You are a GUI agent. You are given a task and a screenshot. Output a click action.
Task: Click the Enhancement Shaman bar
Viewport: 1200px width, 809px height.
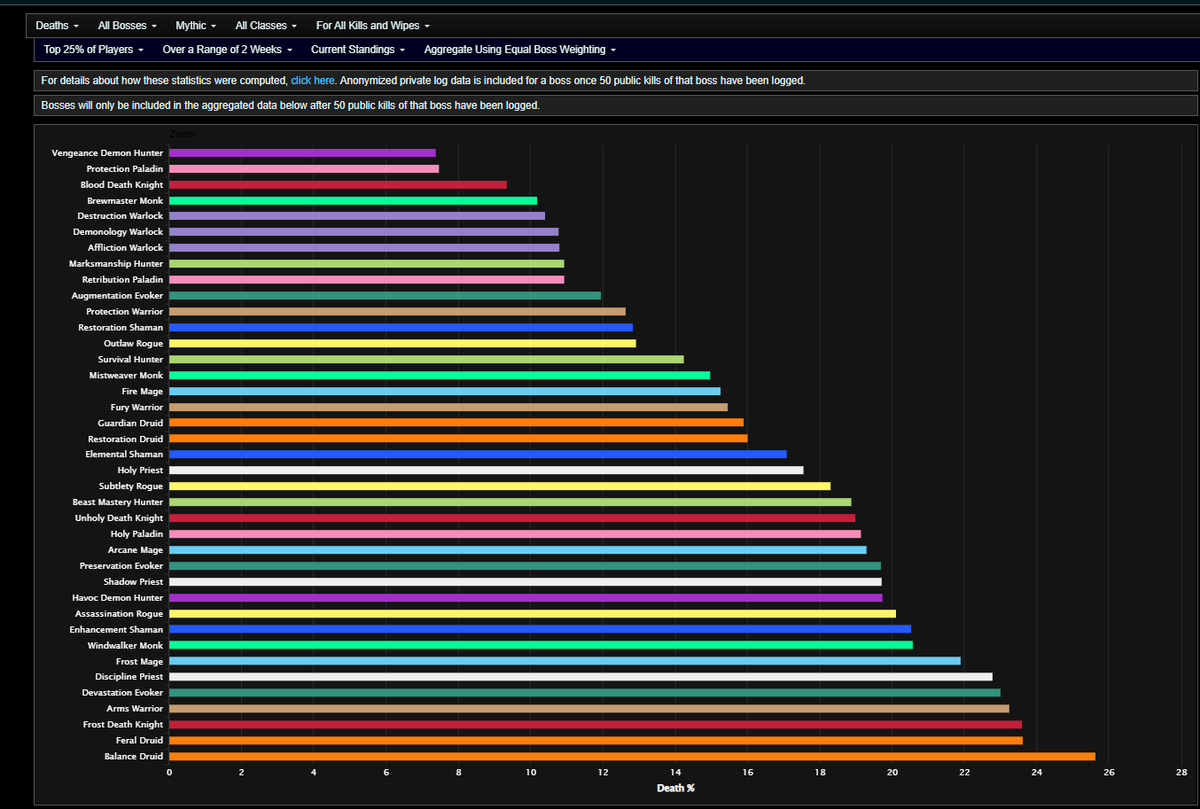(540, 629)
